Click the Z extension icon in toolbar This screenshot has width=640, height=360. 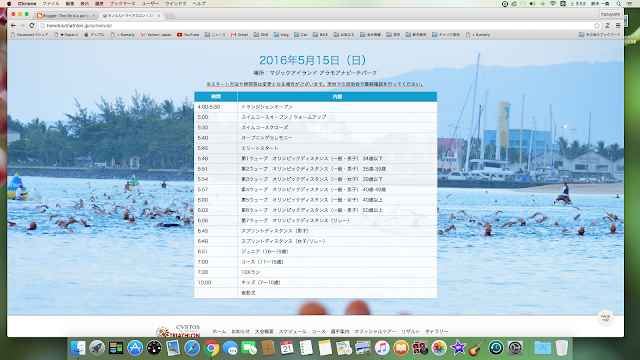(607, 25)
